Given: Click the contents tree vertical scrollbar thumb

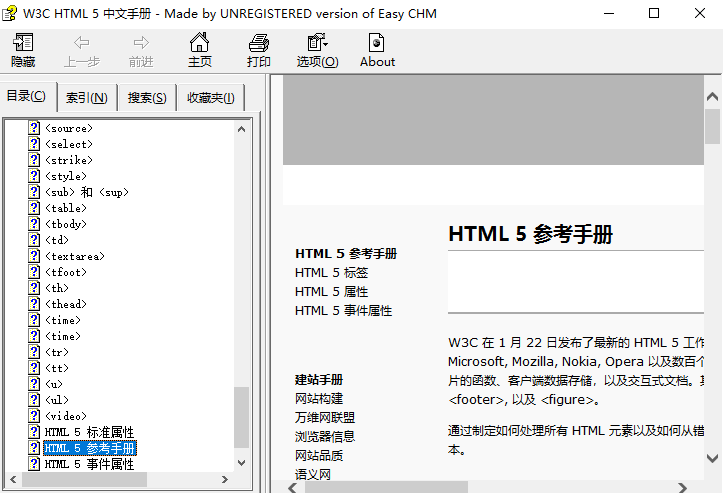Looking at the screenshot, I should 241,417.
